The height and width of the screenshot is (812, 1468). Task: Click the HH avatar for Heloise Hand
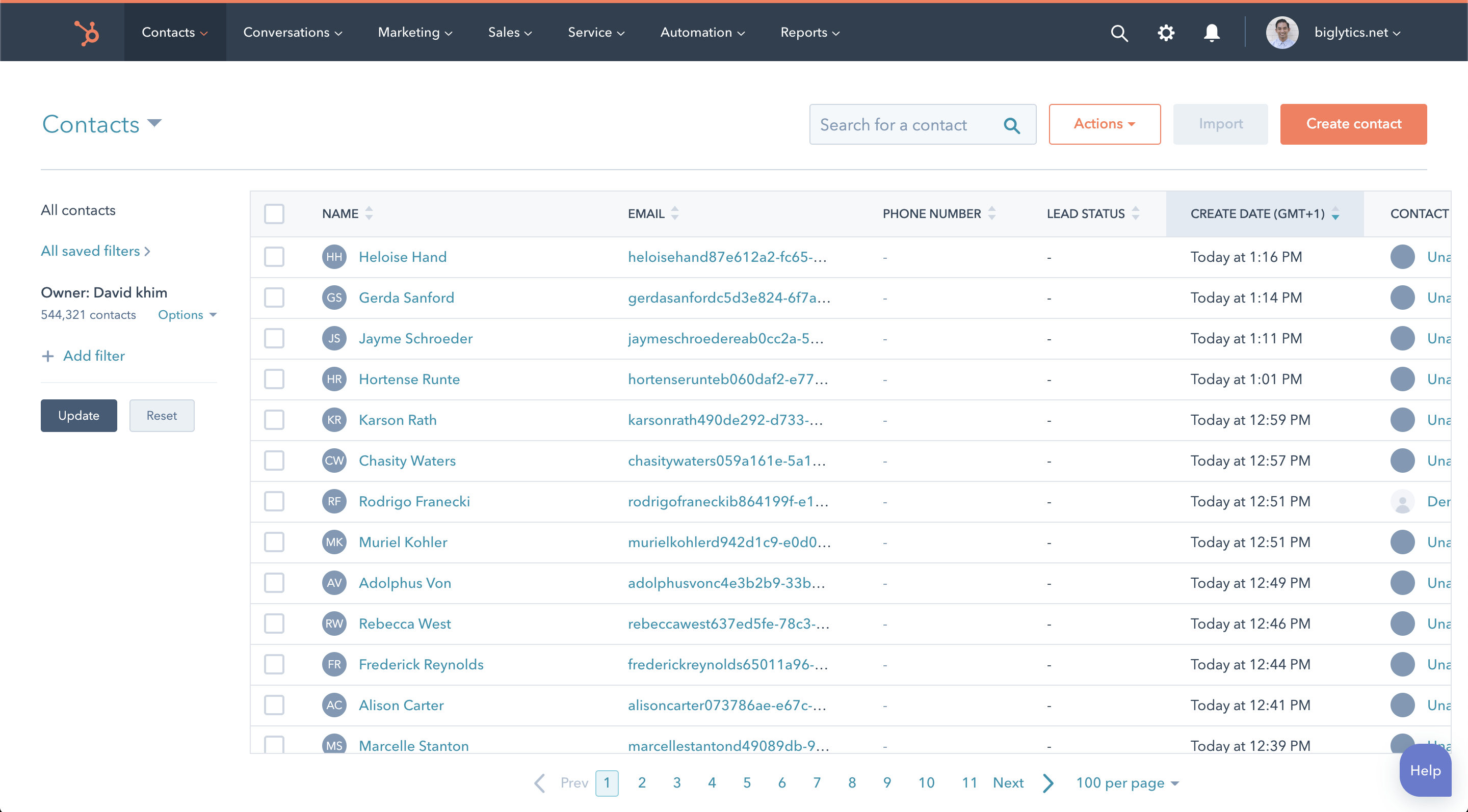[x=334, y=257]
